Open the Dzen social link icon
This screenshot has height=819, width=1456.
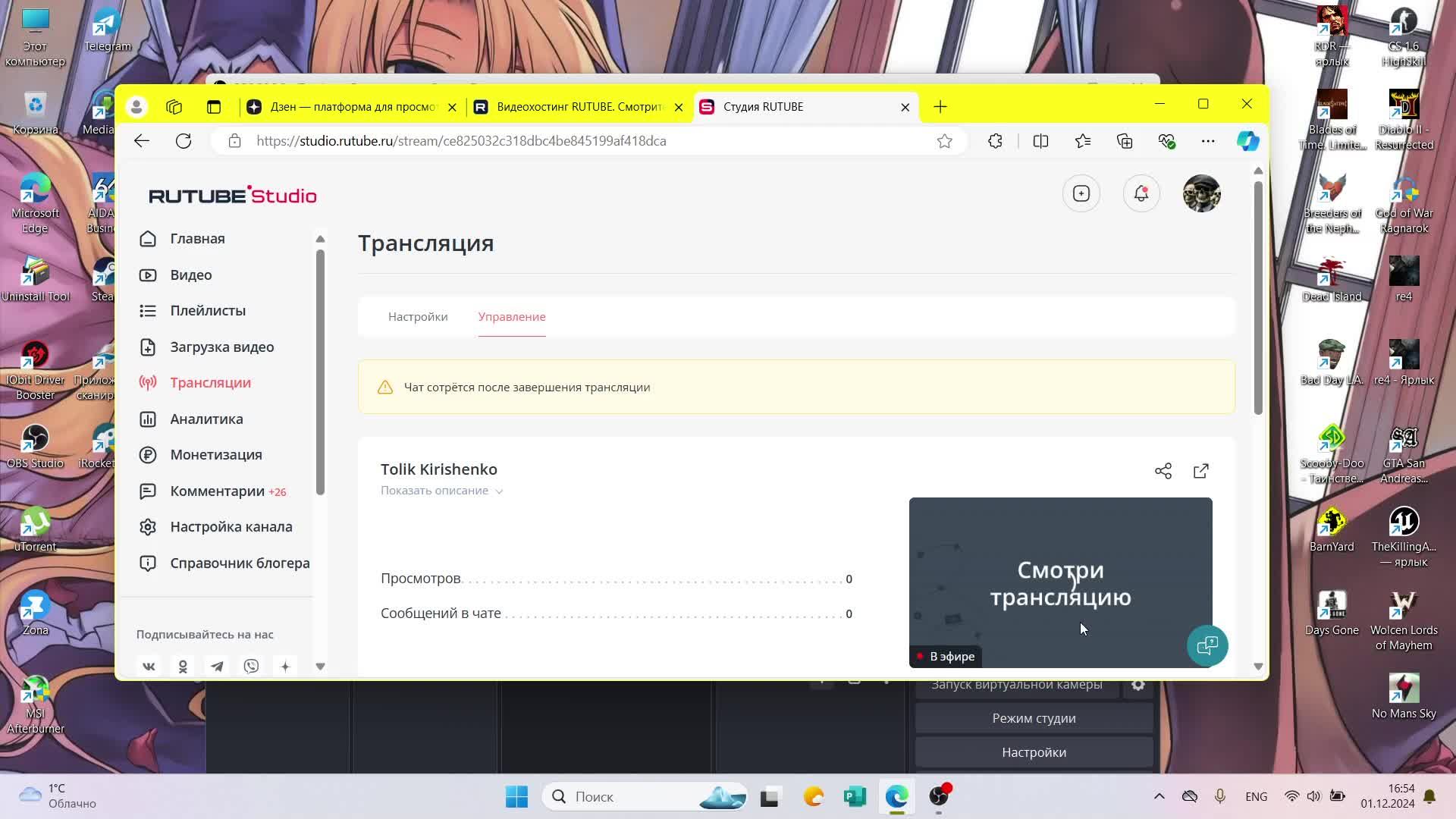click(x=285, y=667)
